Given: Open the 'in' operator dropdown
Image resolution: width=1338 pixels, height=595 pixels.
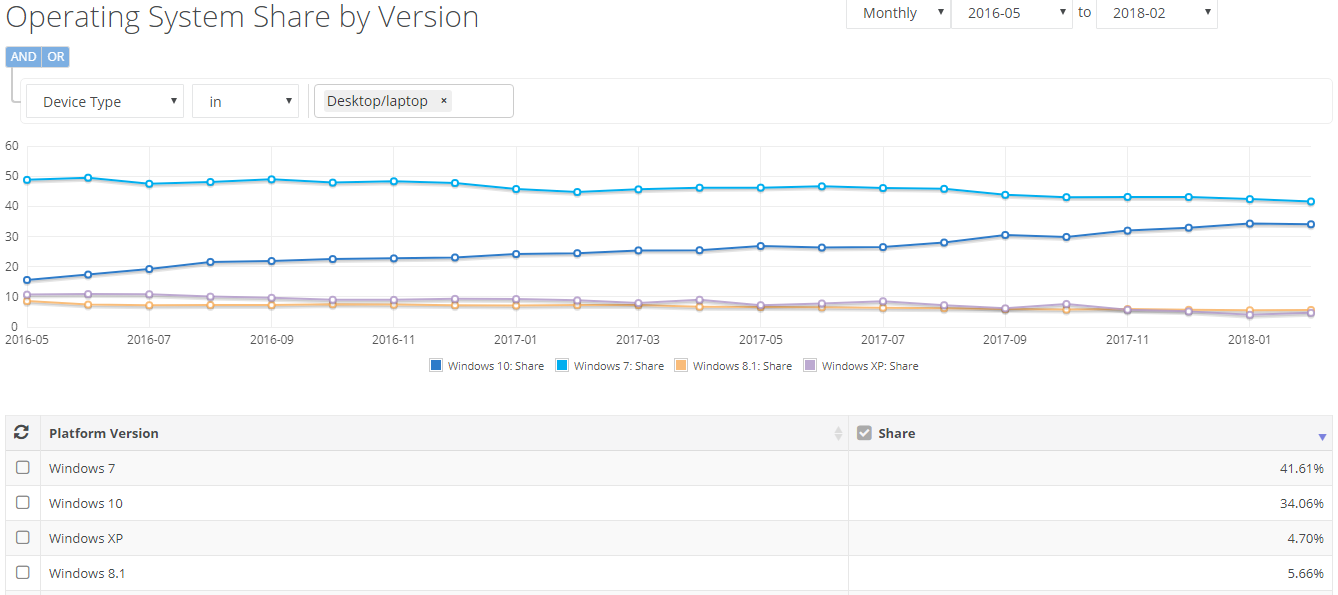Looking at the screenshot, I should [x=245, y=101].
